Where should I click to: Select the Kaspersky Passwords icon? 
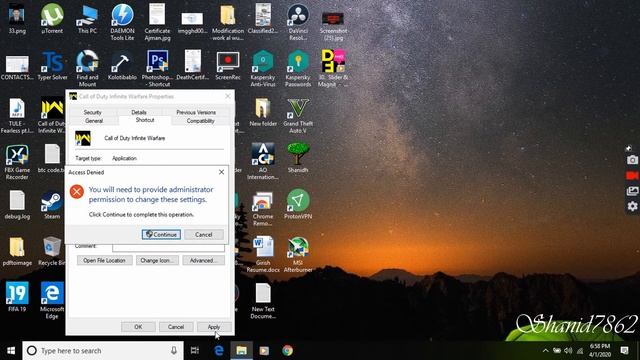pyautogui.click(x=298, y=69)
